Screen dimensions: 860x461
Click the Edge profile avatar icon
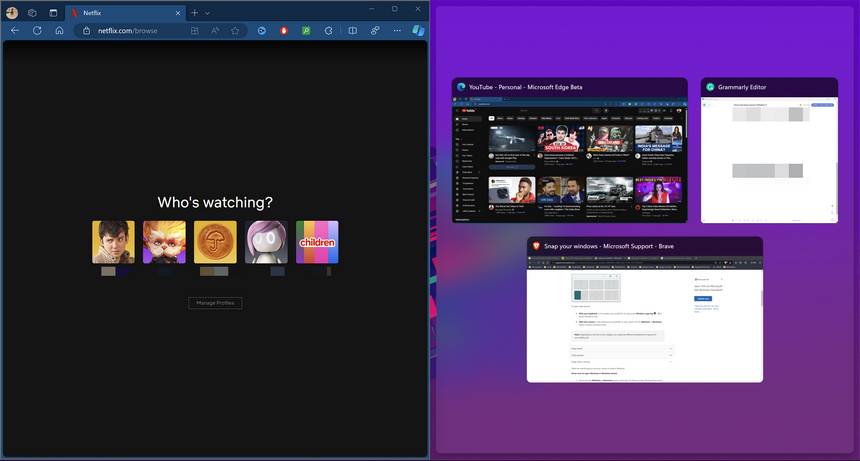(x=11, y=12)
